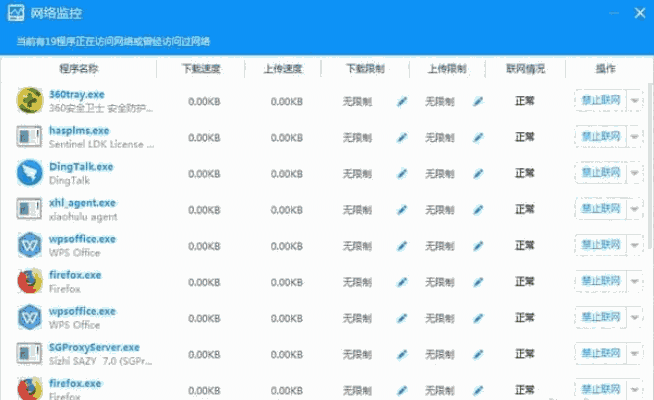This screenshot has height=400, width=654.
Task: Select upload speed 0.00KB for xhl_agent.exe
Action: [x=287, y=210]
